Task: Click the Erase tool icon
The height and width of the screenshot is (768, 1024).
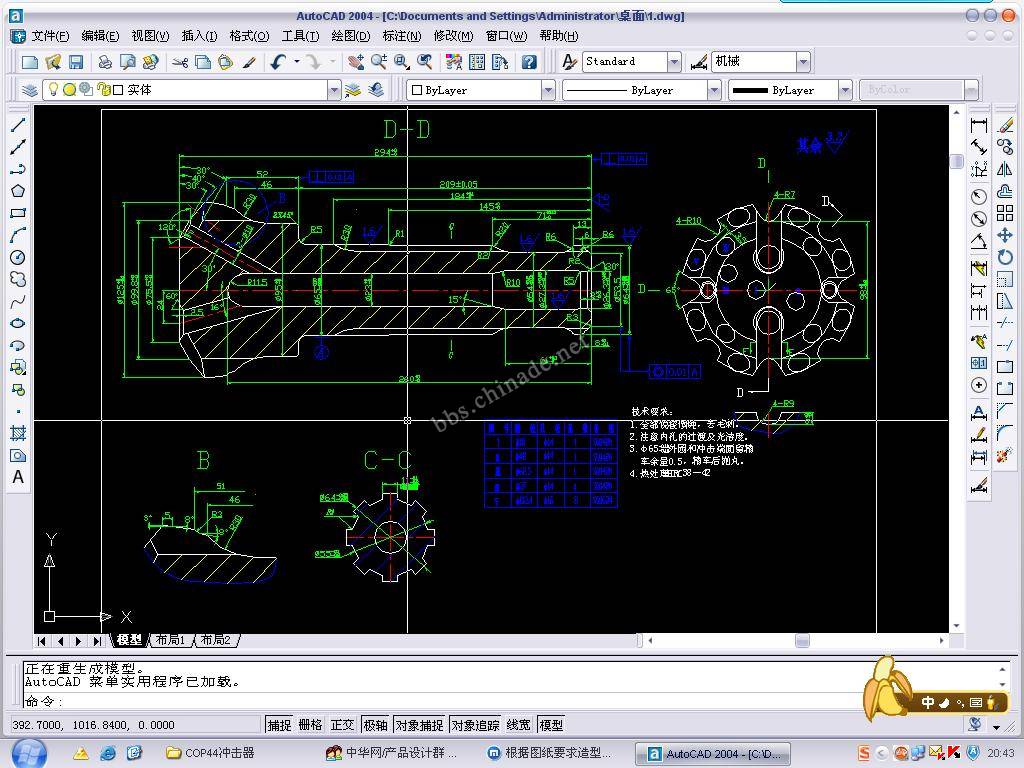Action: [x=1006, y=125]
